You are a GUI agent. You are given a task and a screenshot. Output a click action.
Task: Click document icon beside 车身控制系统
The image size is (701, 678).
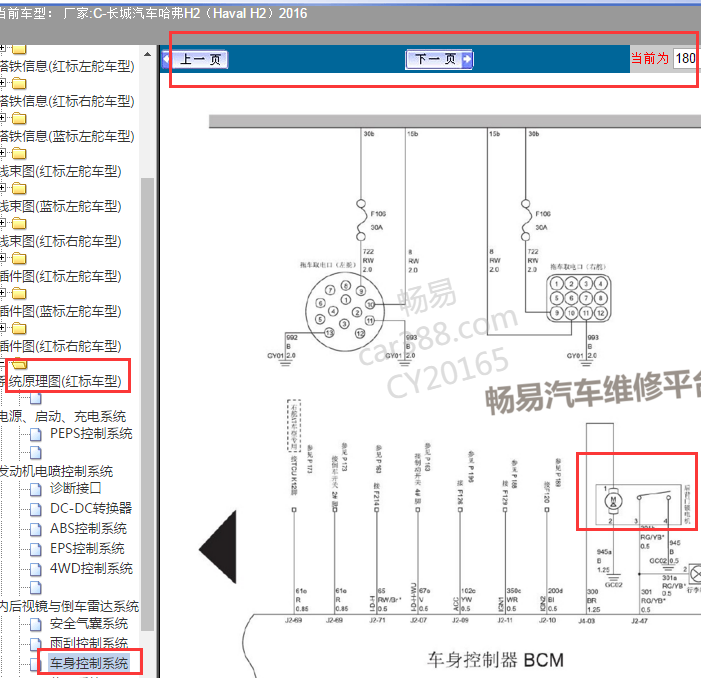point(36,664)
